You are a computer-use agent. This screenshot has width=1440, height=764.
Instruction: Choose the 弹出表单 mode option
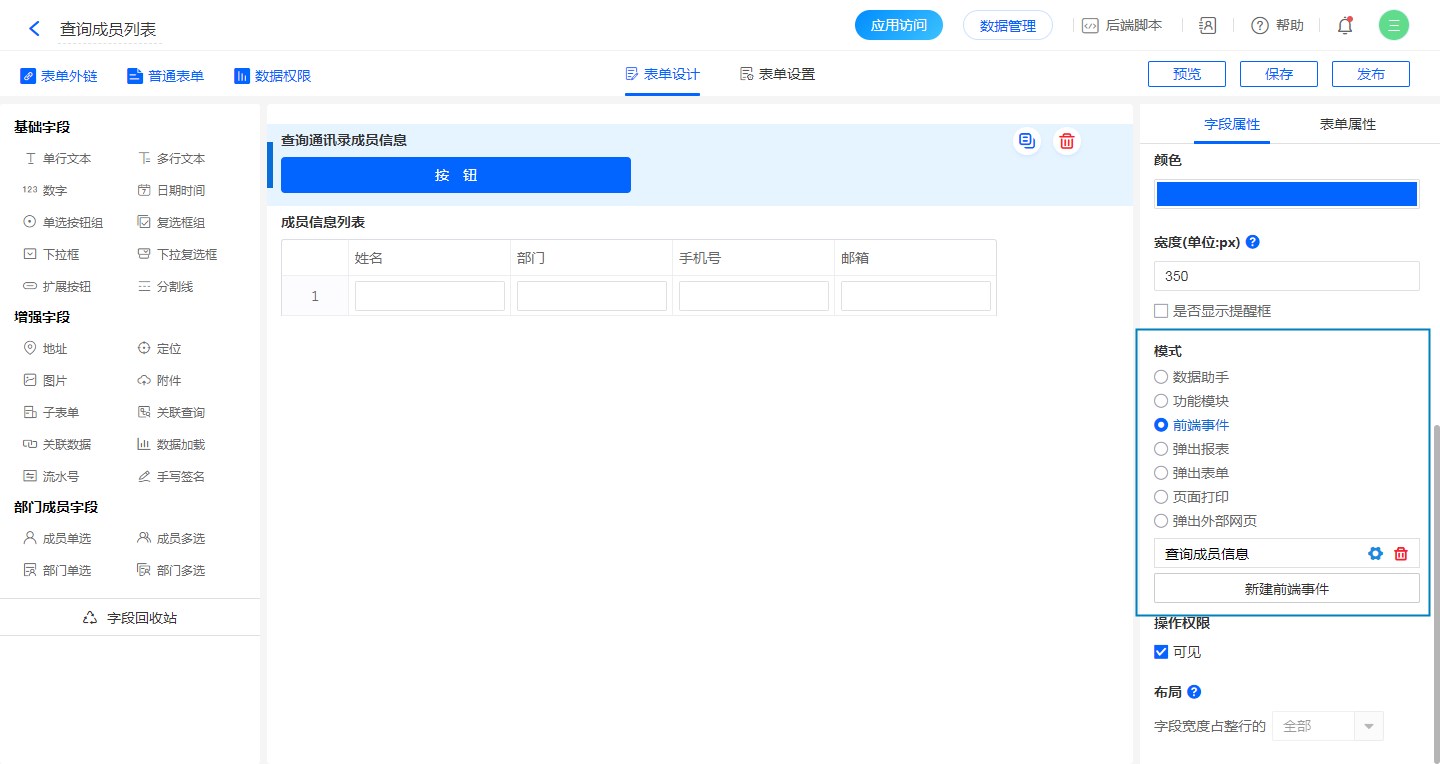1161,473
